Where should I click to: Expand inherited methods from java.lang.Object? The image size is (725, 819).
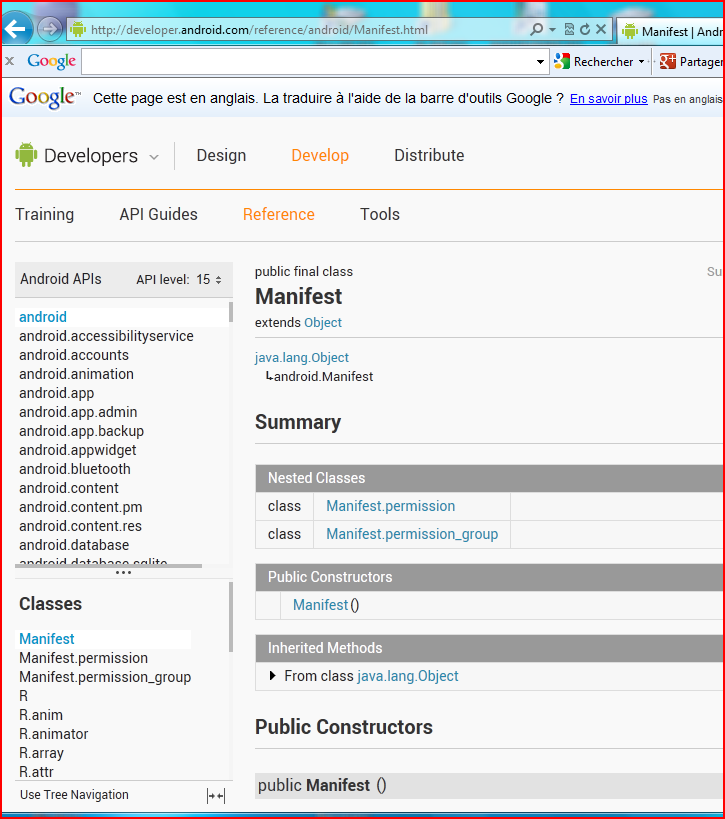coord(274,677)
